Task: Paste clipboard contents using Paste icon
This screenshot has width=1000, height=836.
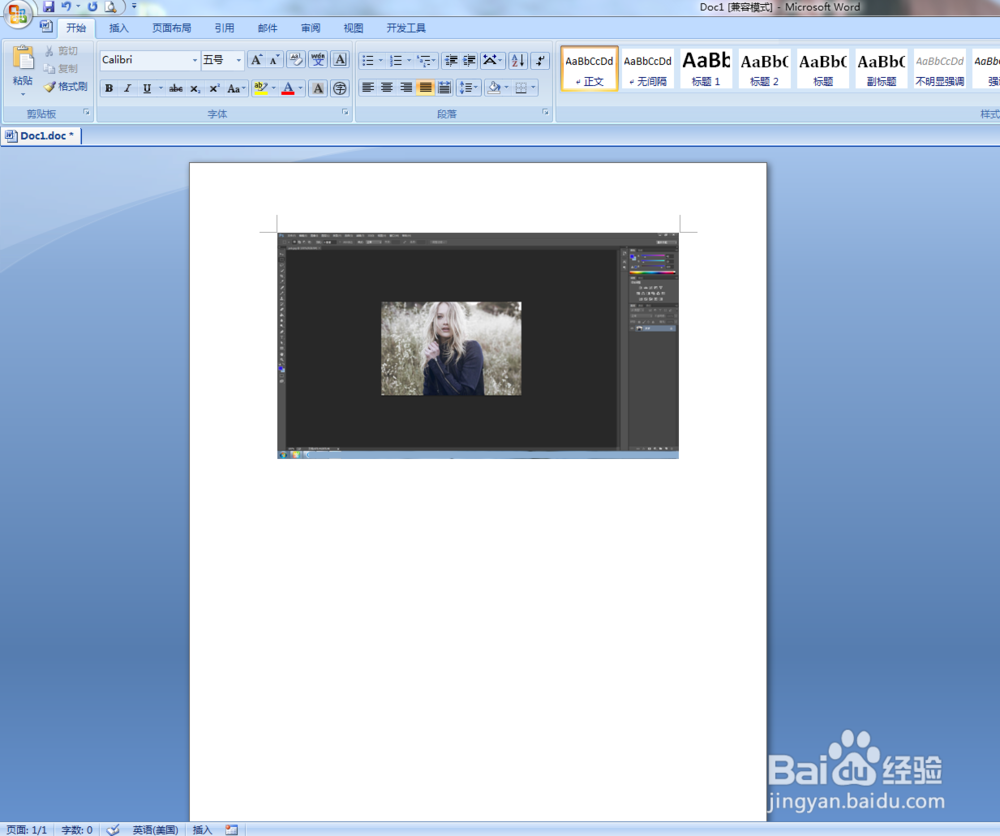Action: pos(23,58)
